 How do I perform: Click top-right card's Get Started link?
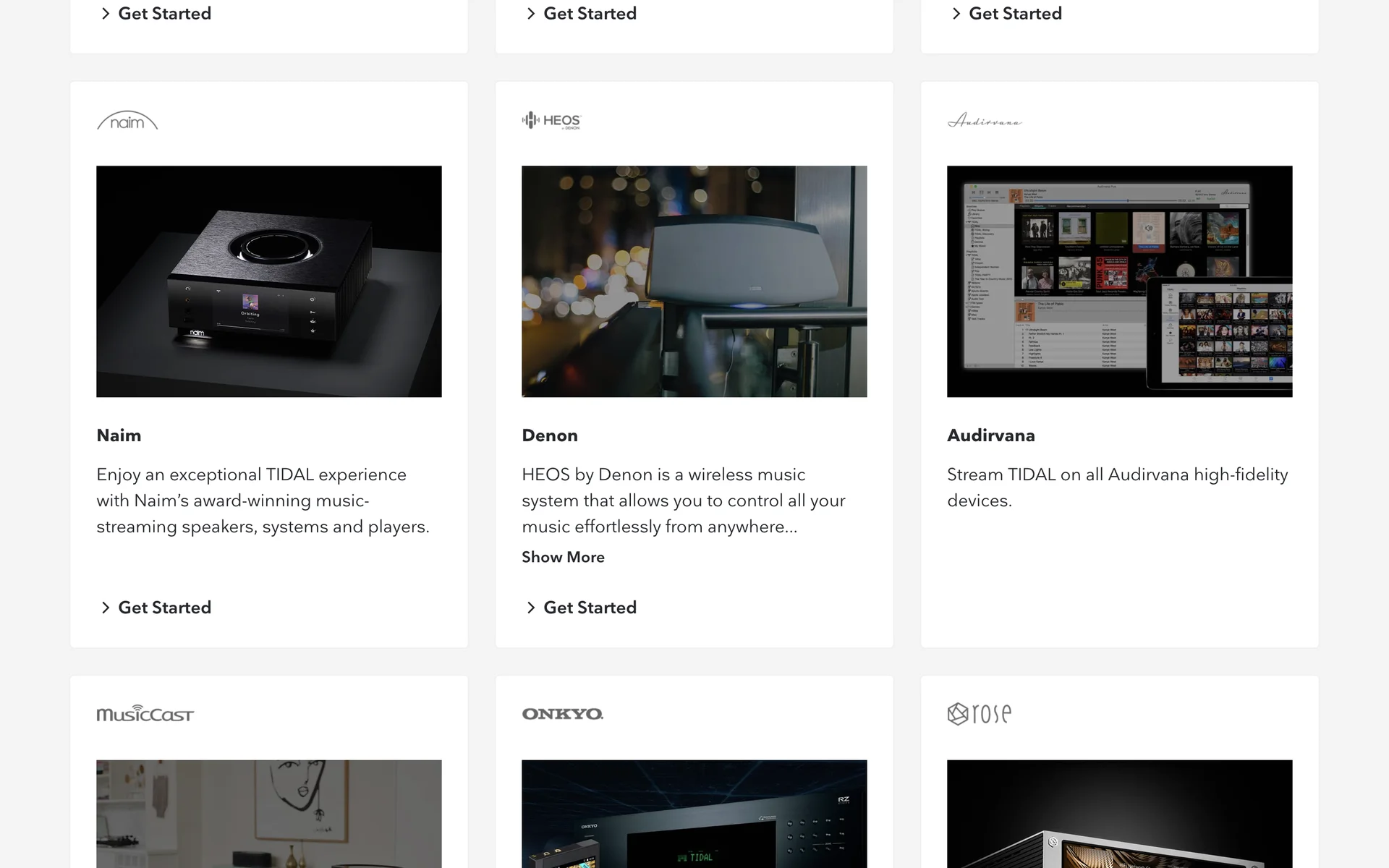point(1015,14)
